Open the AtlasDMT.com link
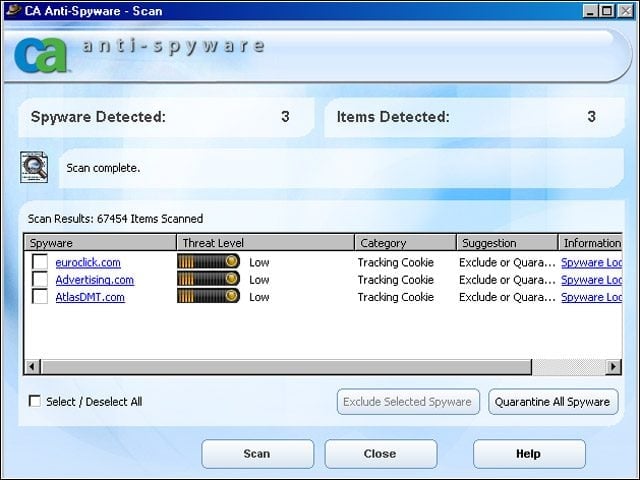Screen dimensions: 640x480 click(x=90, y=297)
